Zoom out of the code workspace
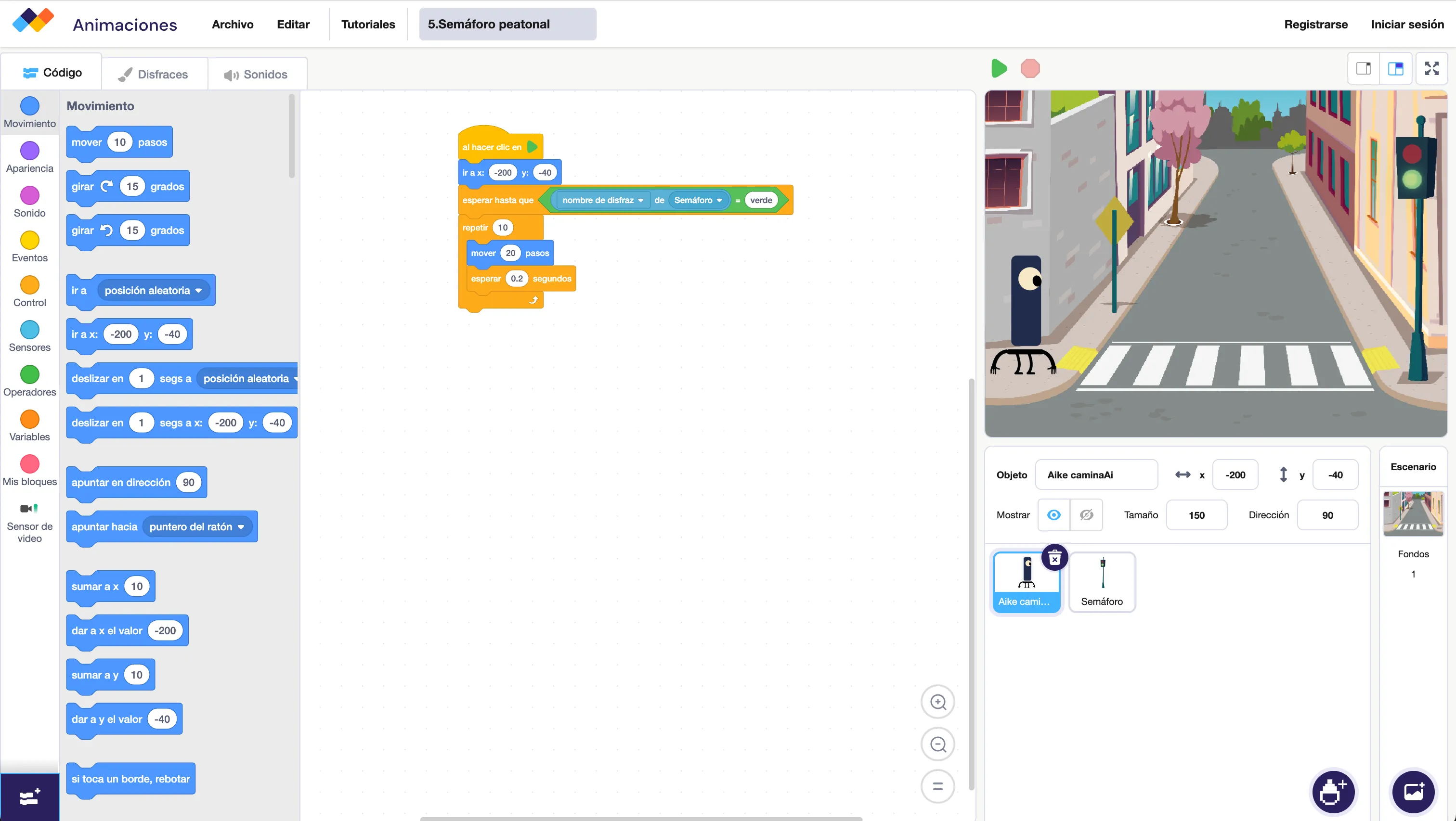This screenshot has width=1456, height=821. [938, 744]
